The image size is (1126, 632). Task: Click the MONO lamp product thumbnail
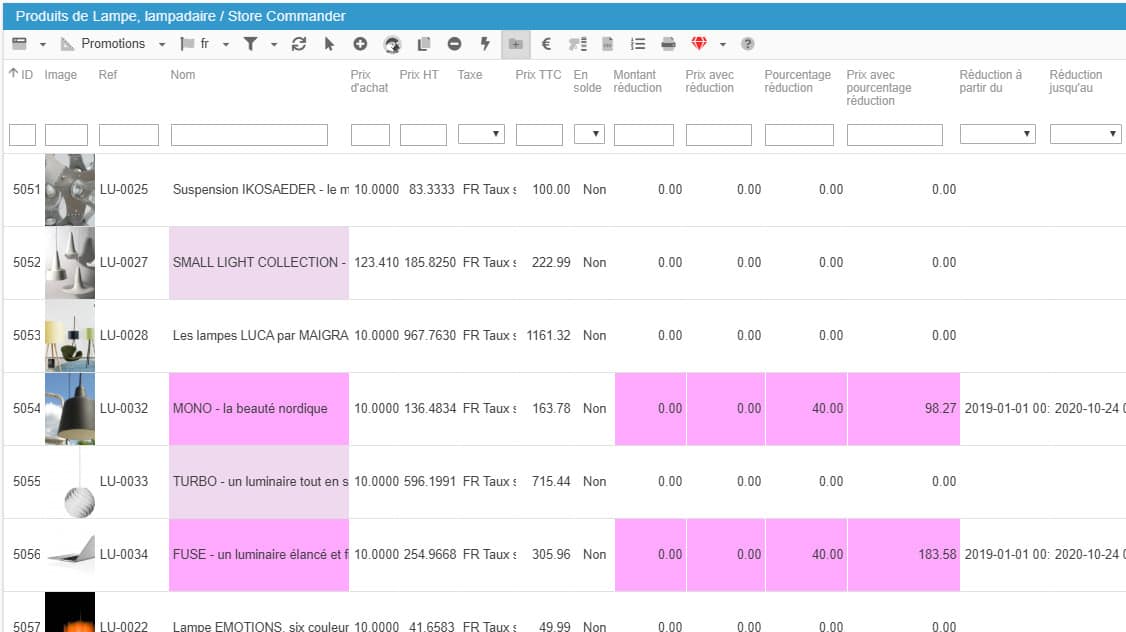click(70, 408)
